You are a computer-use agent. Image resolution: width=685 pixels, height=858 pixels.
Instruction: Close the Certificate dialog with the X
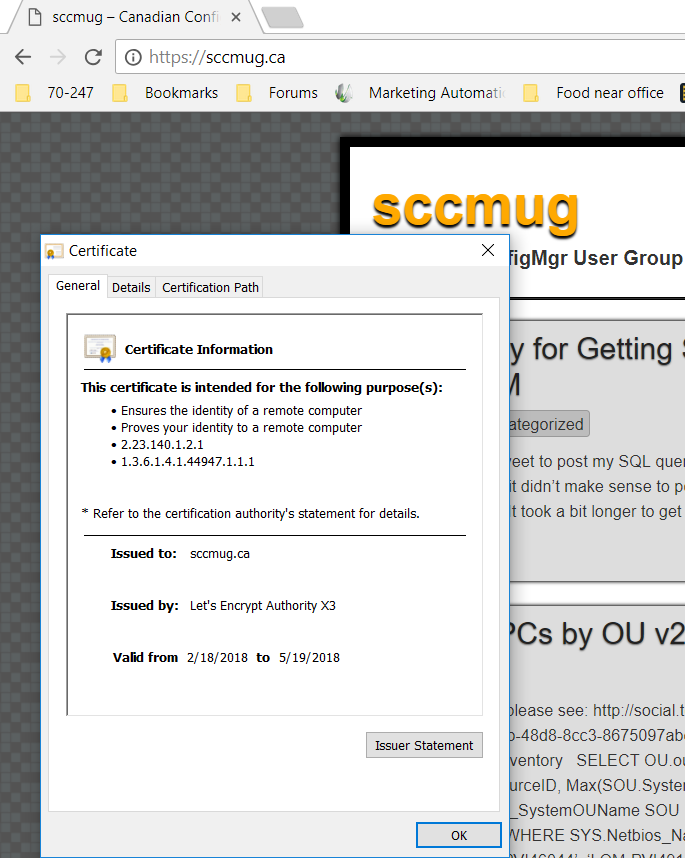pyautogui.click(x=488, y=250)
